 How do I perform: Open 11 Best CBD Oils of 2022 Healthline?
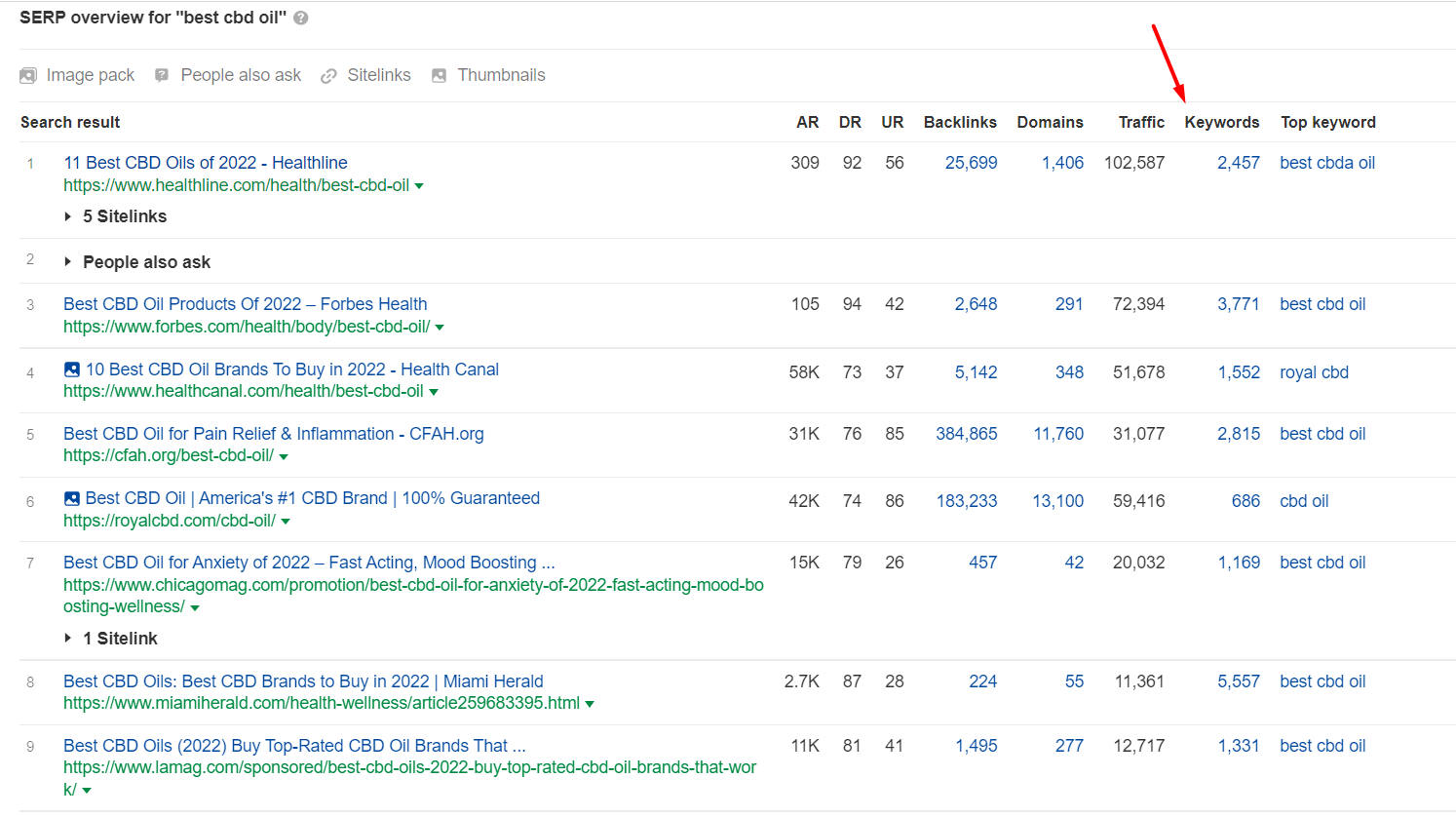(x=206, y=163)
